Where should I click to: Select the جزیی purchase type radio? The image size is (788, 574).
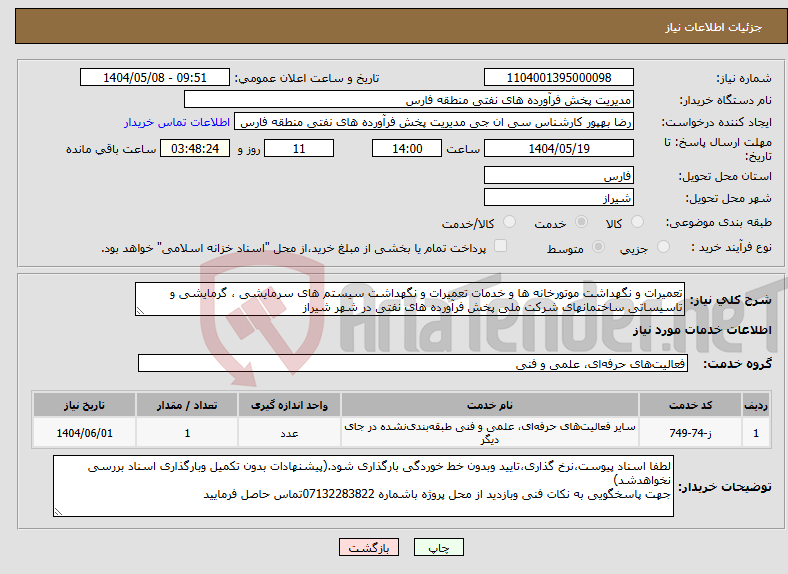[x=663, y=246]
